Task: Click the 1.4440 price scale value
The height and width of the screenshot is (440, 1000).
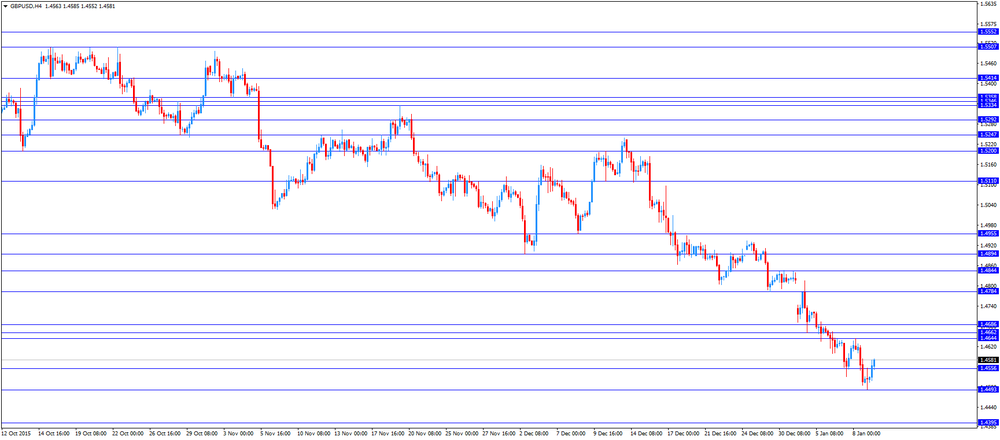Action: coord(989,406)
